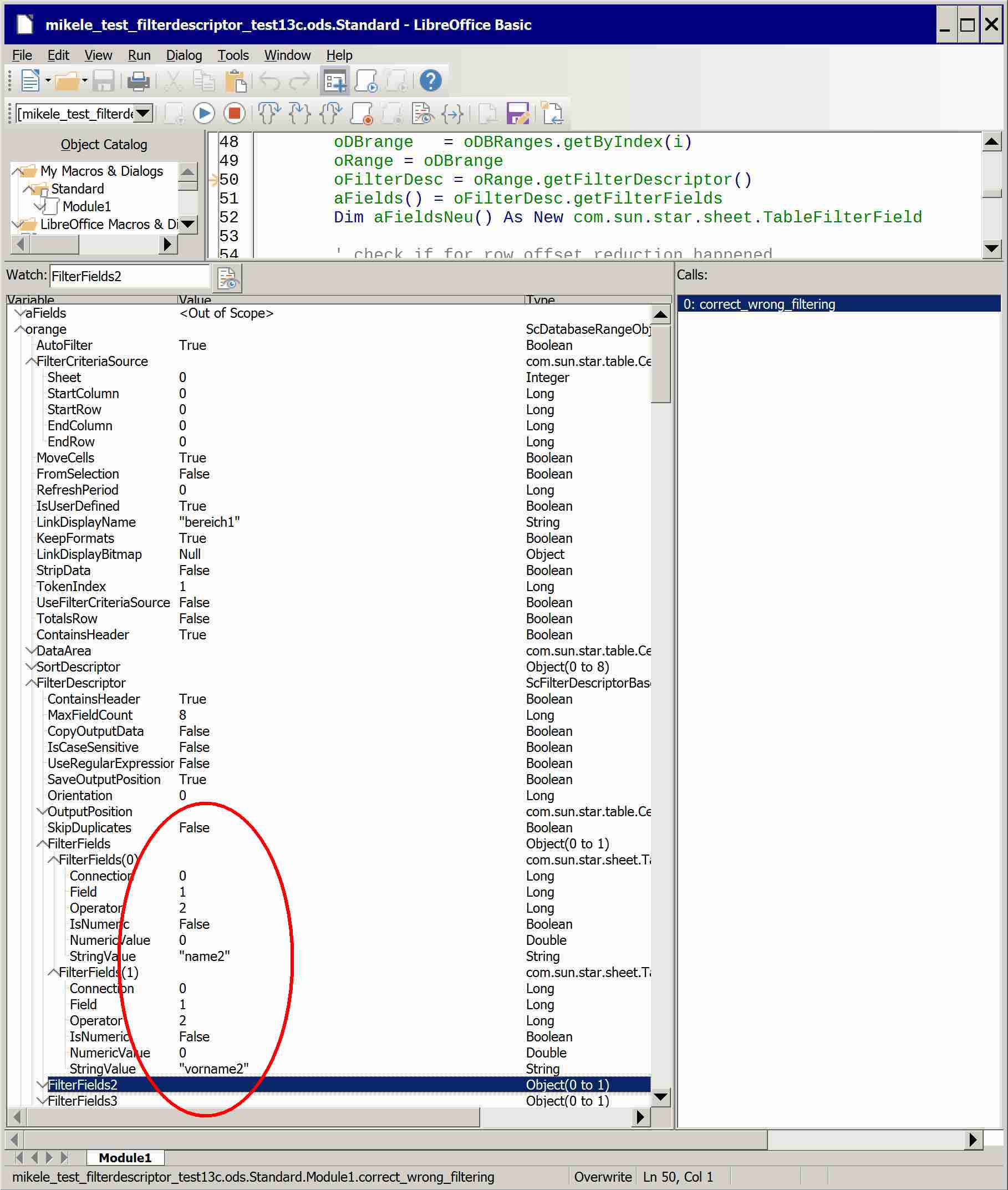The width and height of the screenshot is (1008, 1190).
Task: Click the Print icon
Action: (x=138, y=80)
